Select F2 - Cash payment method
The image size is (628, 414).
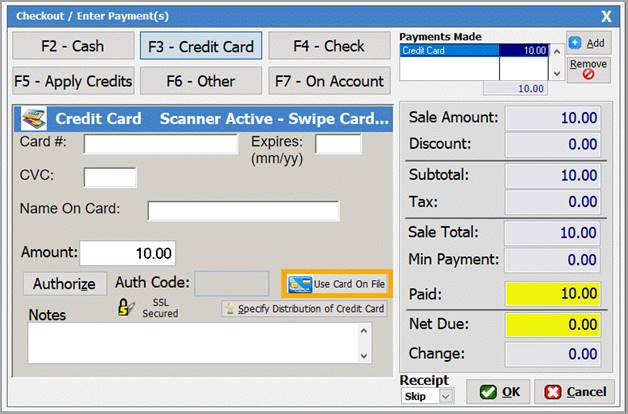[73, 46]
